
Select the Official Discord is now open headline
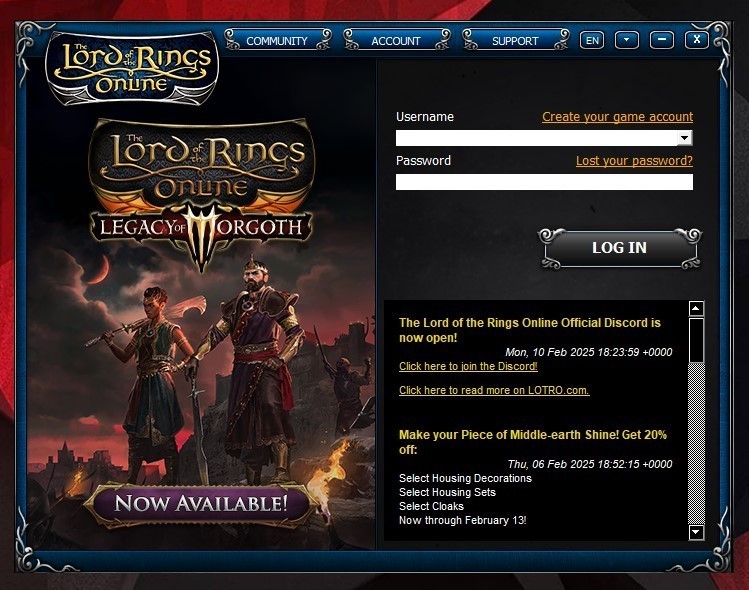[530, 330]
